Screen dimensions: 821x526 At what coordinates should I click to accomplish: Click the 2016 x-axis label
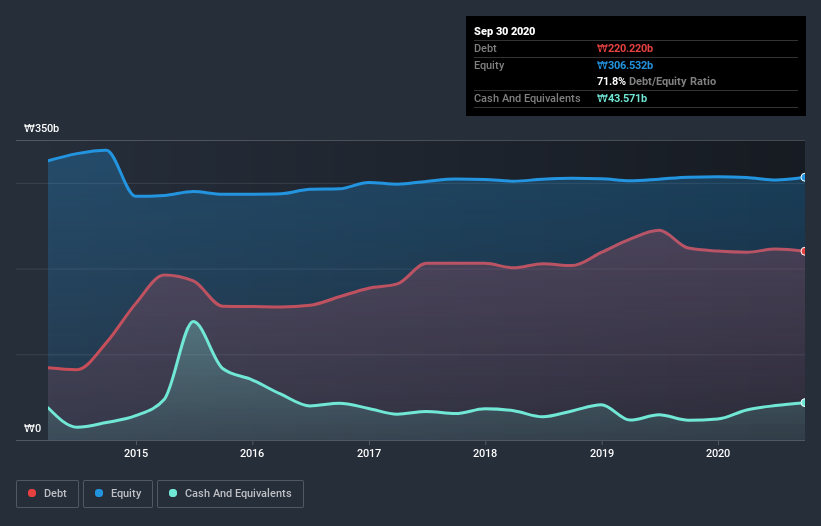click(252, 453)
